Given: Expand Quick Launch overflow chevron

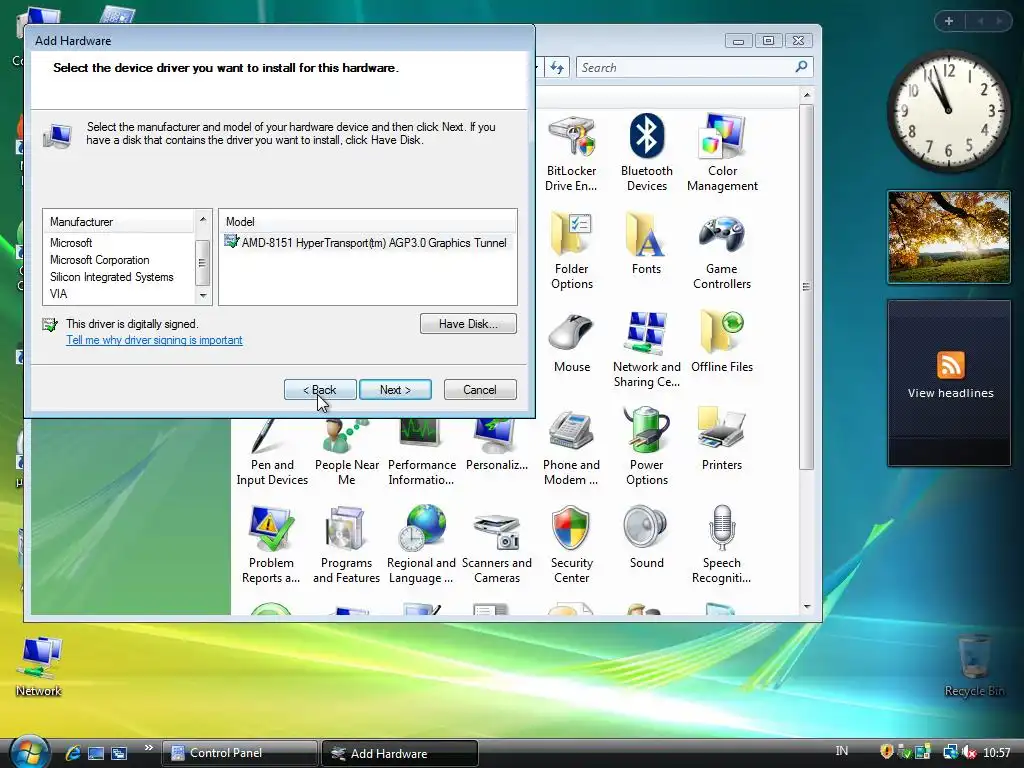Looking at the screenshot, I should (x=148, y=748).
